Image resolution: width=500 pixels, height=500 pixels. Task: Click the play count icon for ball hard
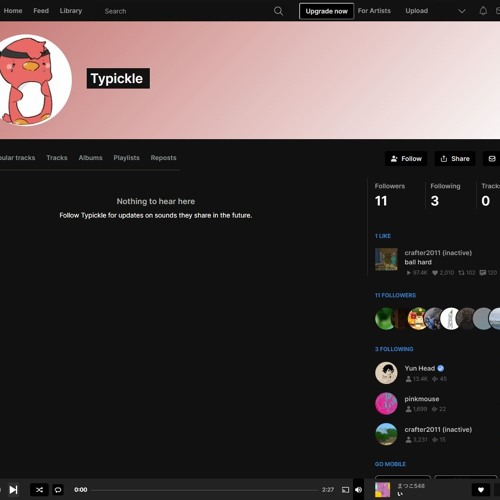point(409,273)
